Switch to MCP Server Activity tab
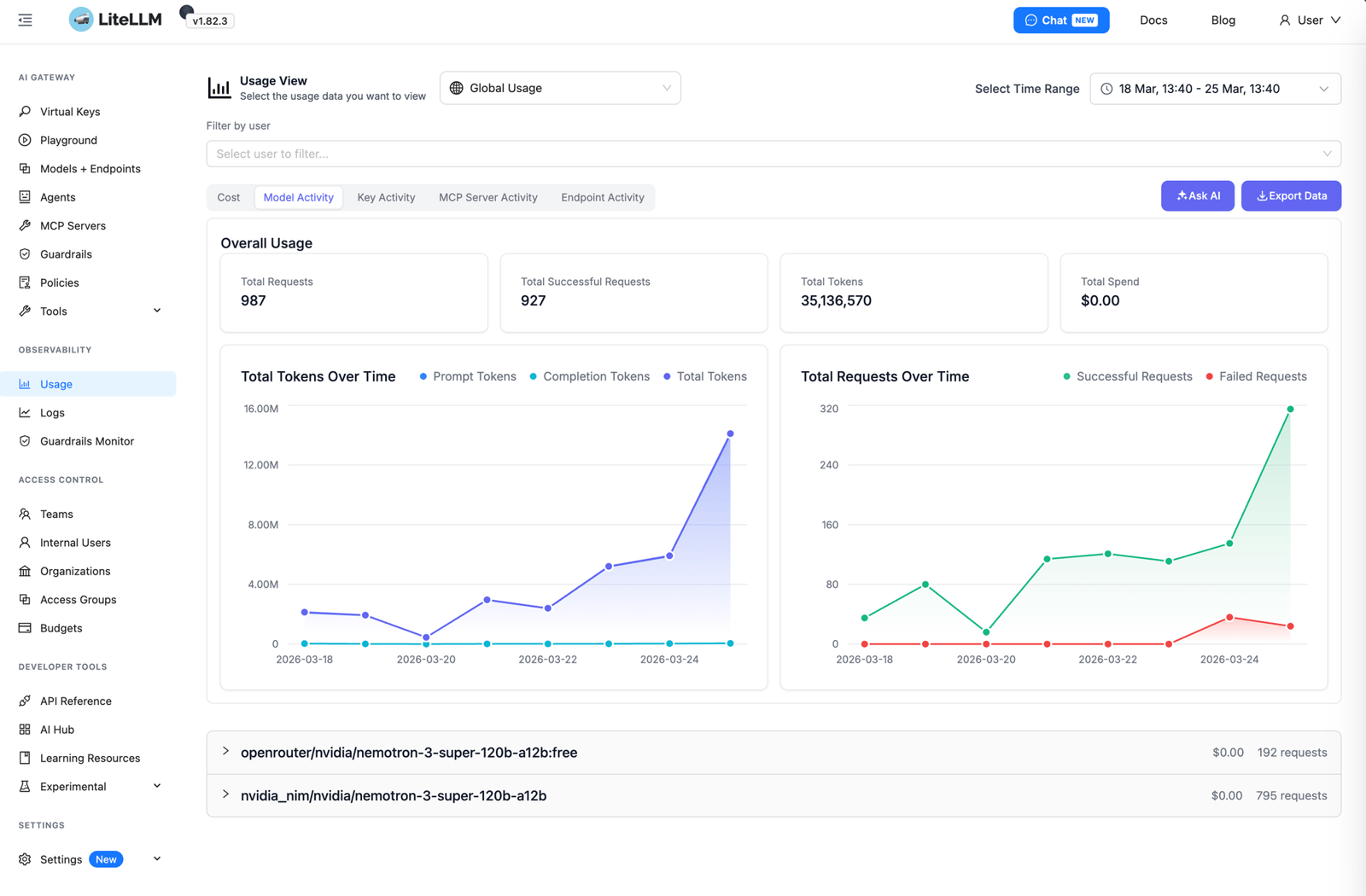This screenshot has width=1366, height=896. [488, 197]
